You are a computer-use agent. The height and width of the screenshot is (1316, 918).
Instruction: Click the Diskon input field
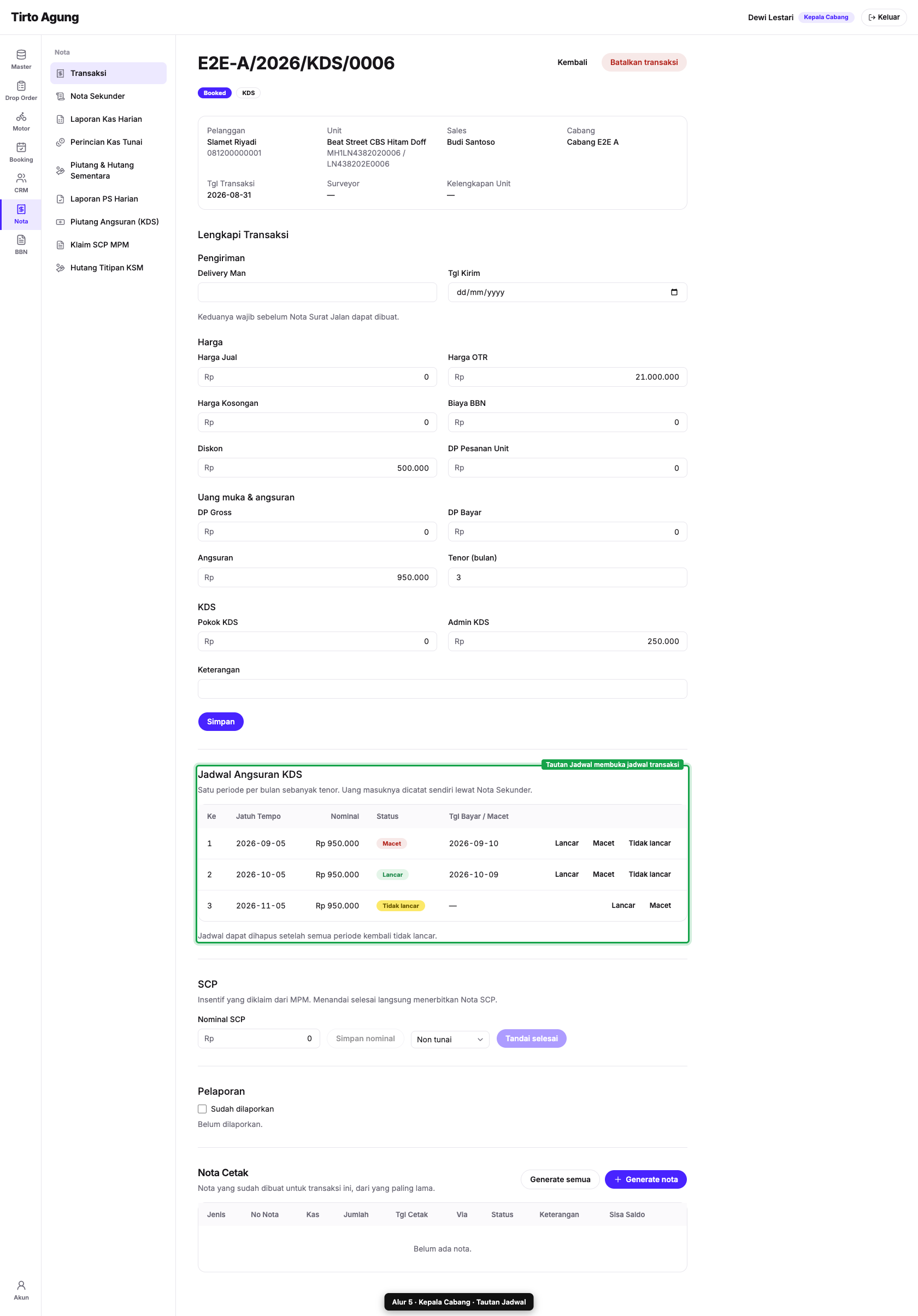[317, 468]
